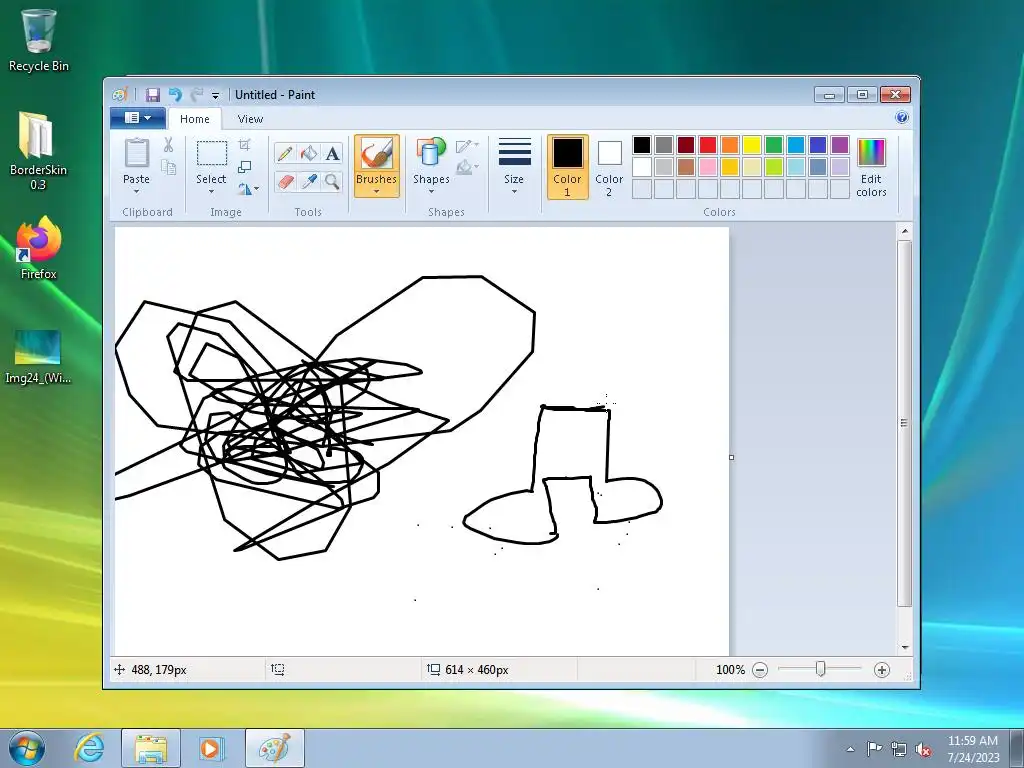Open Windows Explorer from taskbar
This screenshot has height=768, width=1024.
(151, 748)
